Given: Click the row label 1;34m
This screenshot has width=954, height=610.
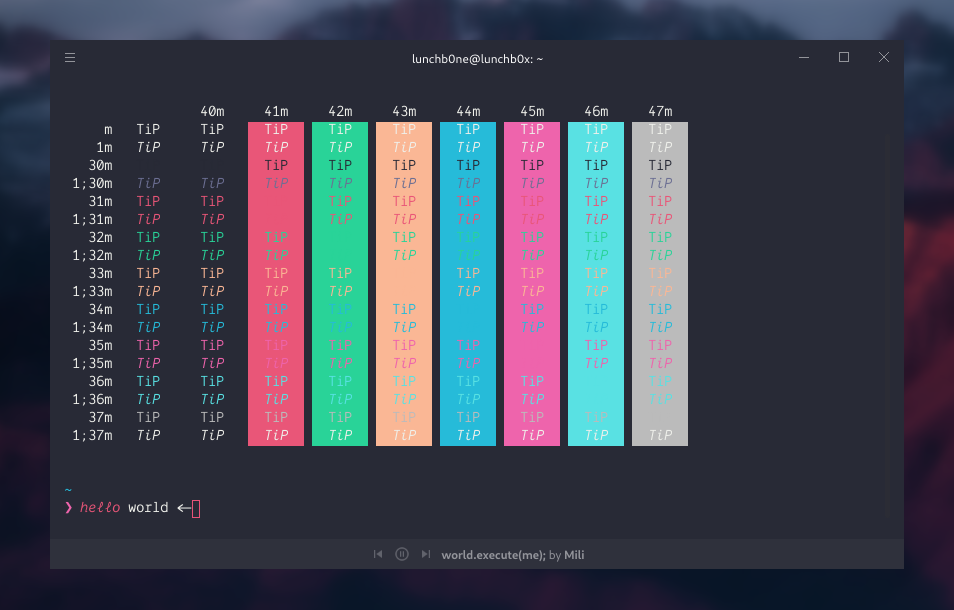Looking at the screenshot, I should tap(92, 327).
